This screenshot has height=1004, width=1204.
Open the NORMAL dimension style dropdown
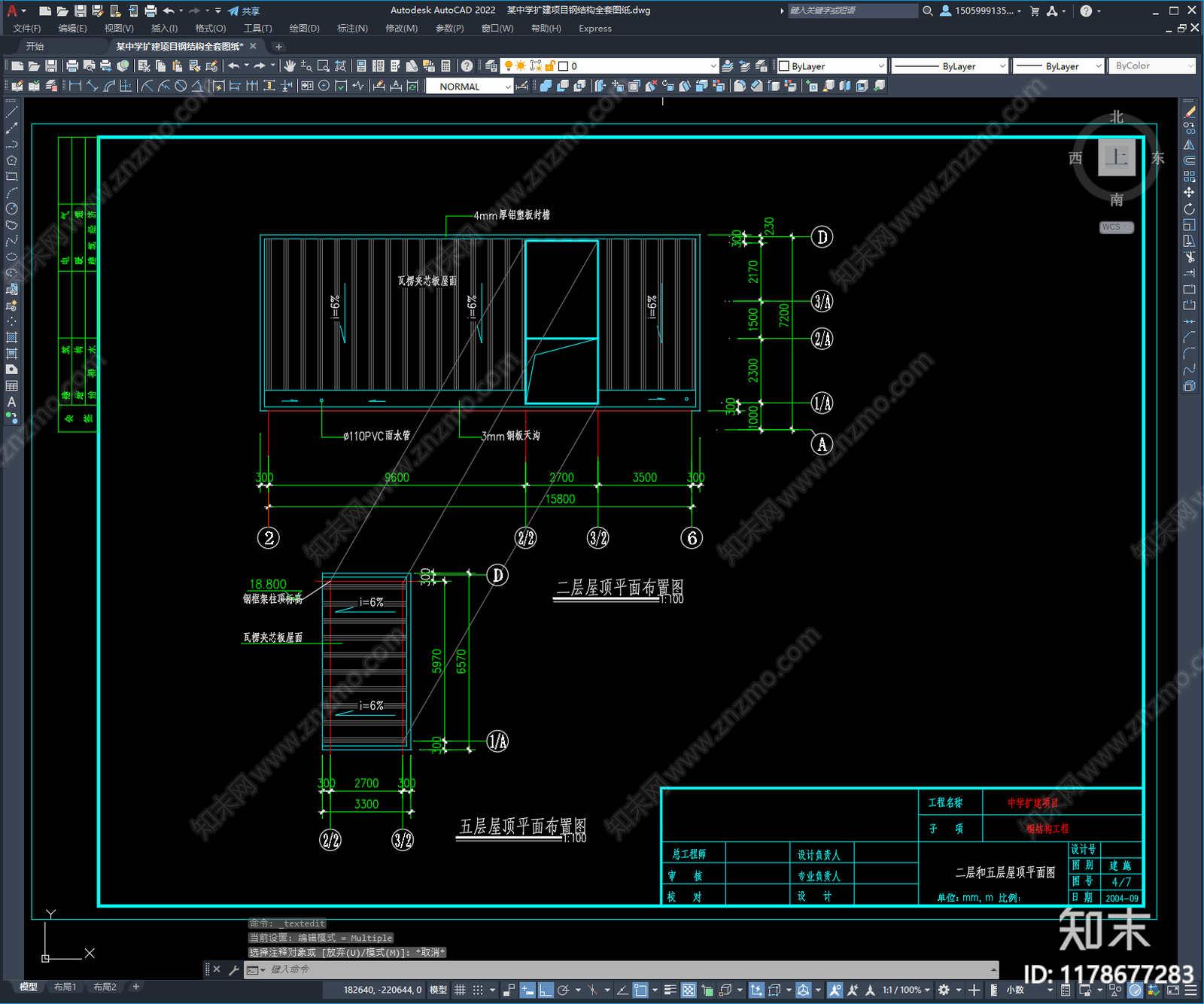(x=470, y=87)
